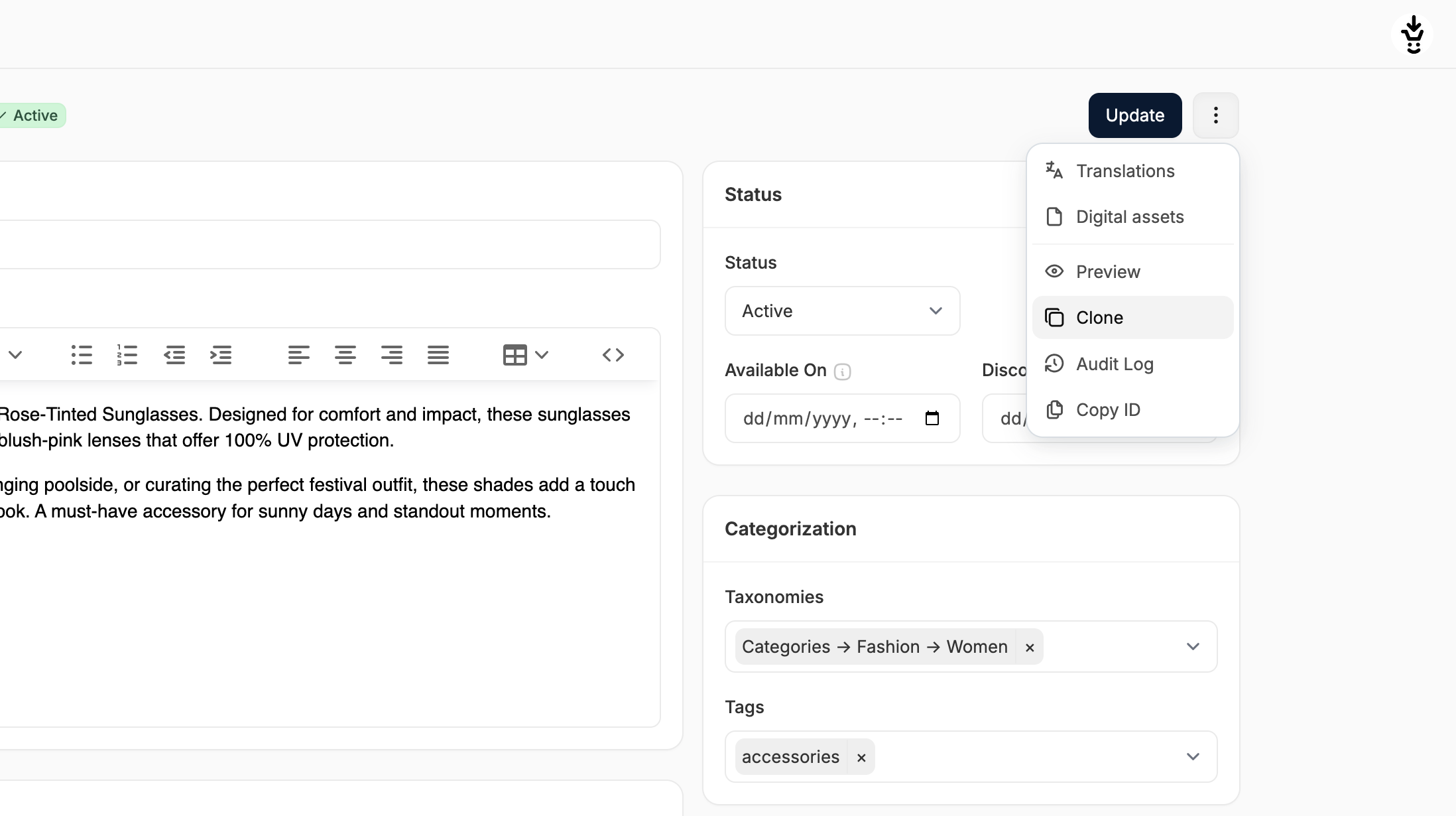Toggle the three-dot more actions button

coord(1215,115)
